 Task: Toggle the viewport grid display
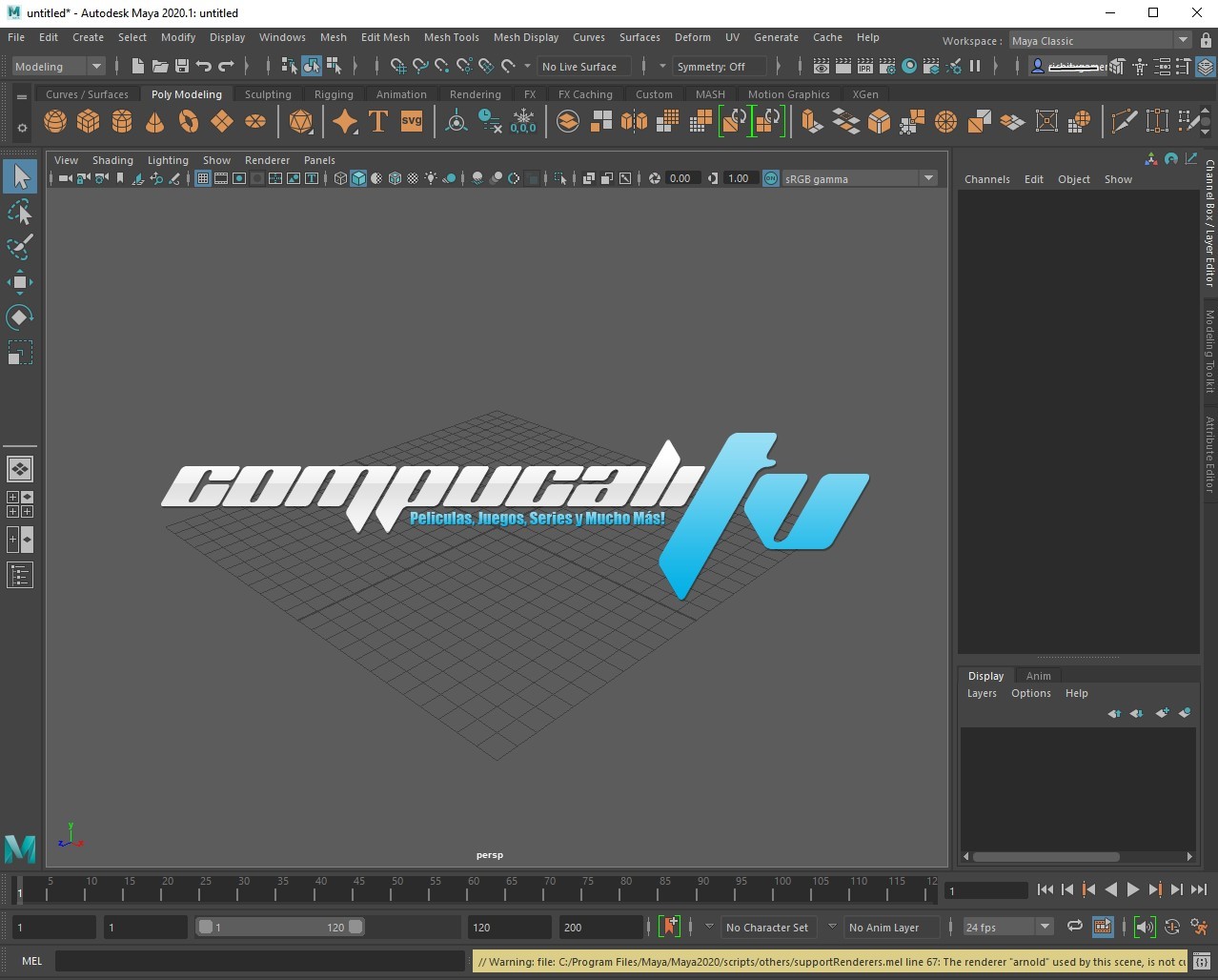(203, 178)
